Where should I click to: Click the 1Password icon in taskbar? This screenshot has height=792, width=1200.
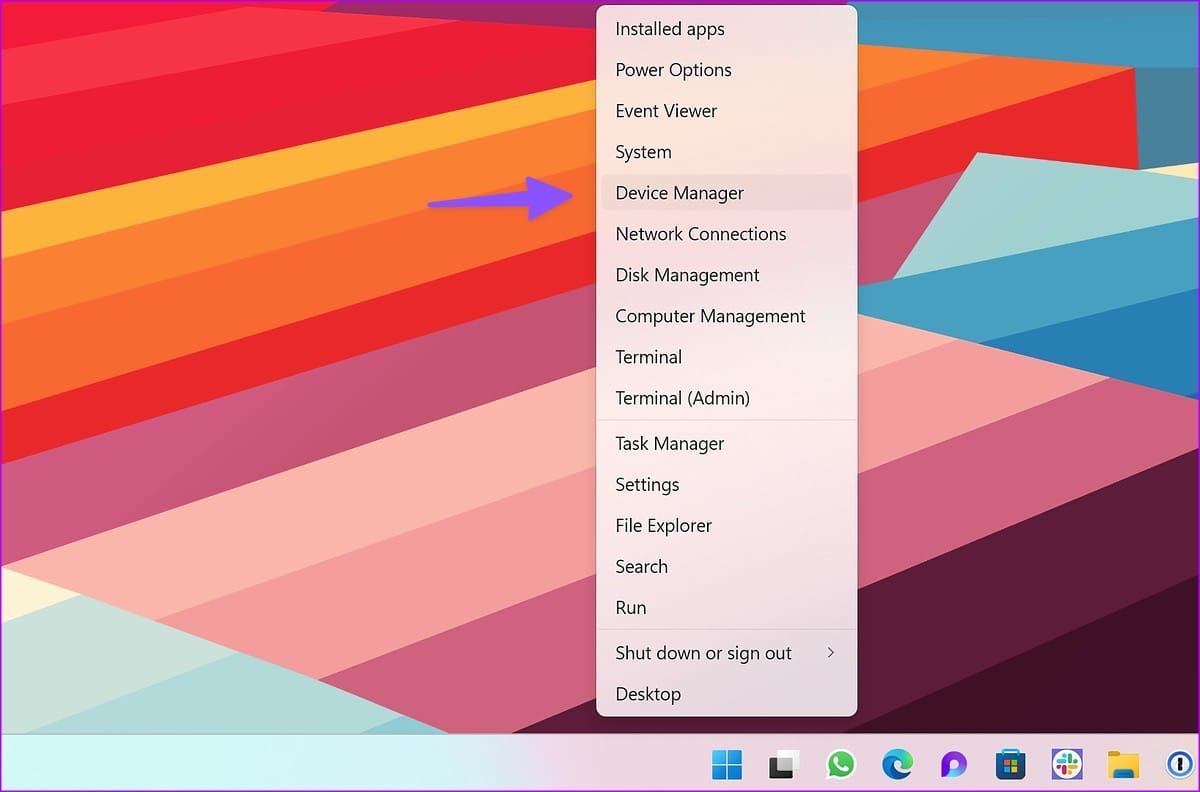tap(1181, 765)
